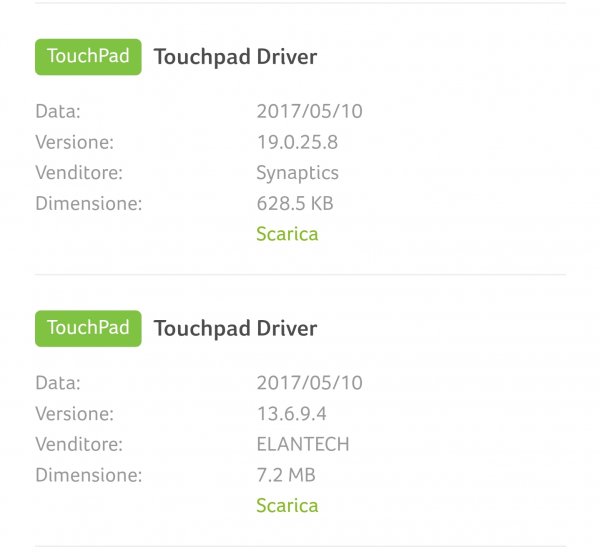
Task: Select the Touchpad Driver title for version 19.0.25.8
Action: point(235,57)
